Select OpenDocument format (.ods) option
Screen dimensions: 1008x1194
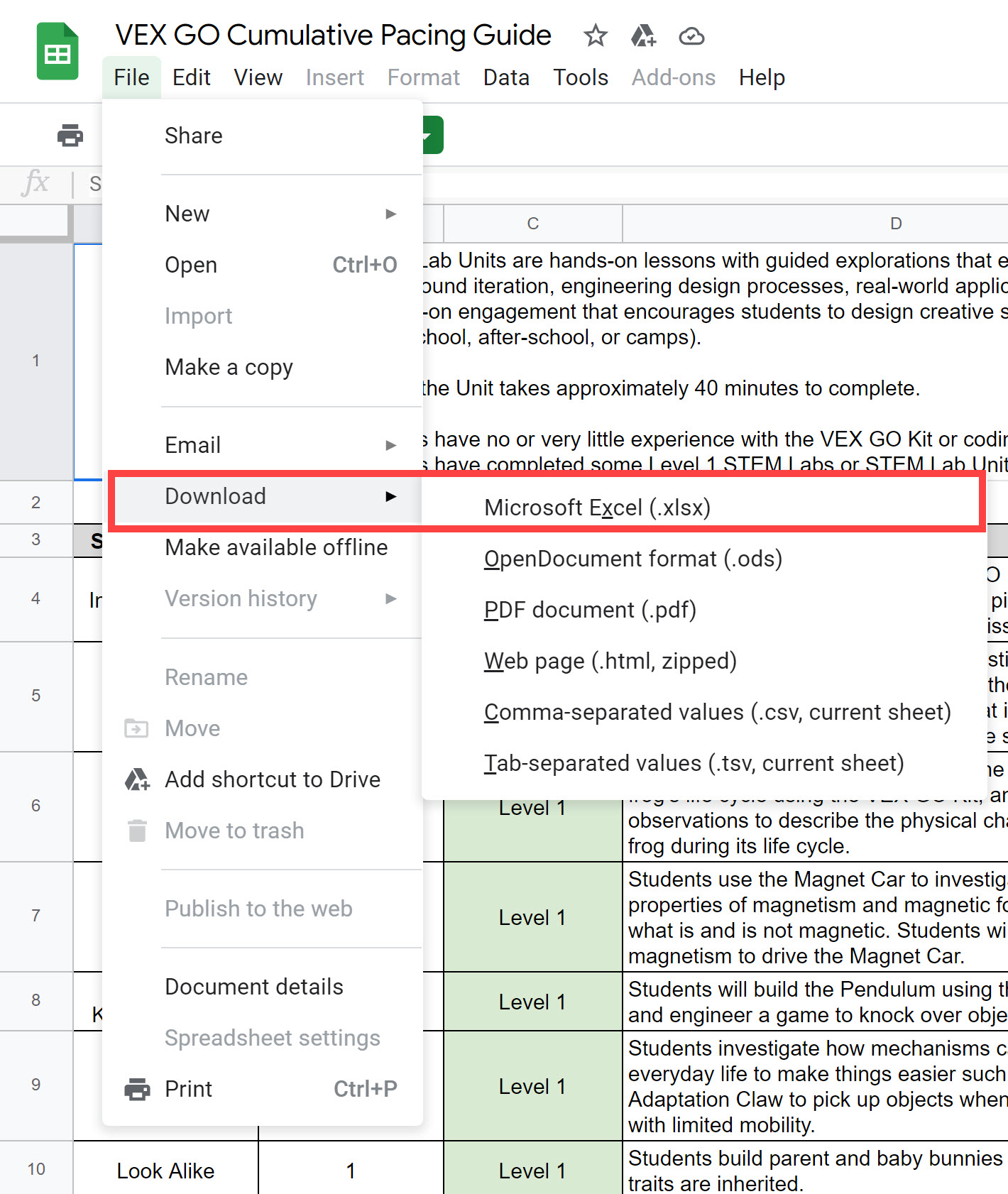pos(632,559)
